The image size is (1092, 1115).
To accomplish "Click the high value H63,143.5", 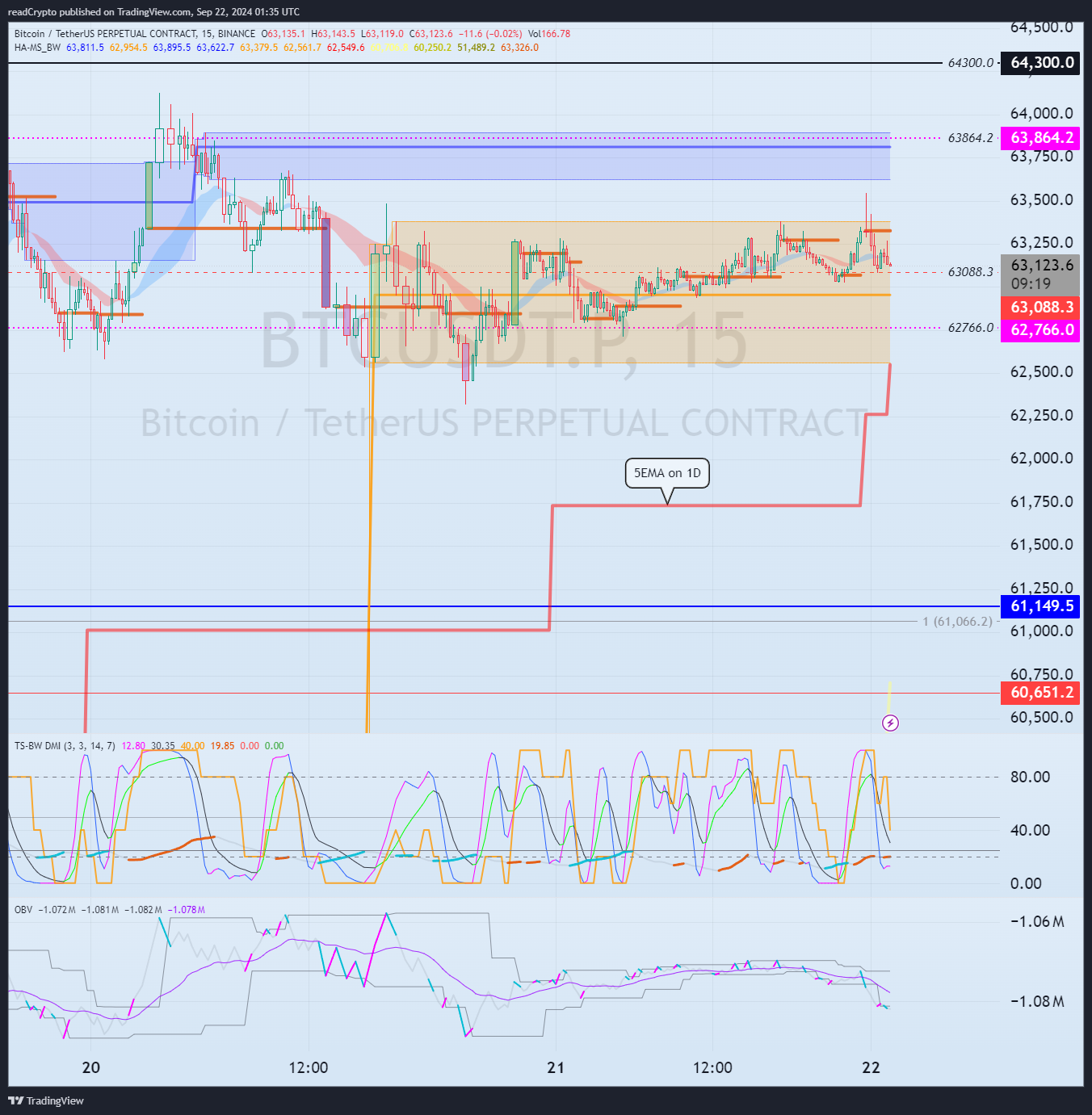I will tap(333, 34).
